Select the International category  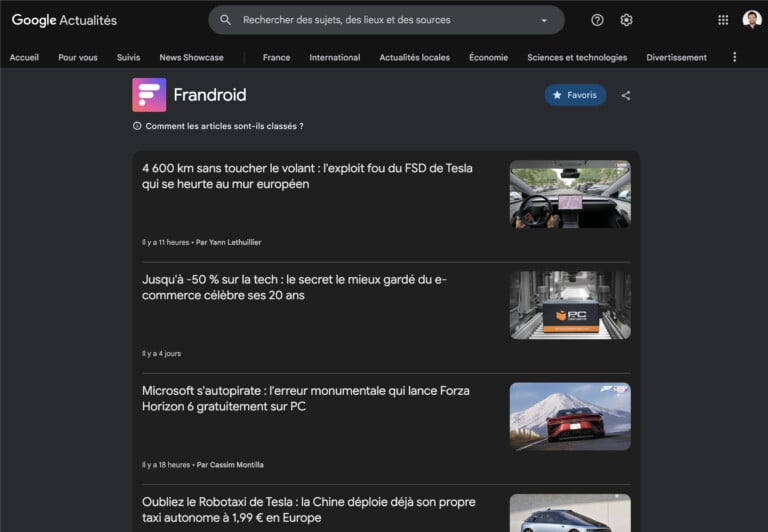(335, 57)
